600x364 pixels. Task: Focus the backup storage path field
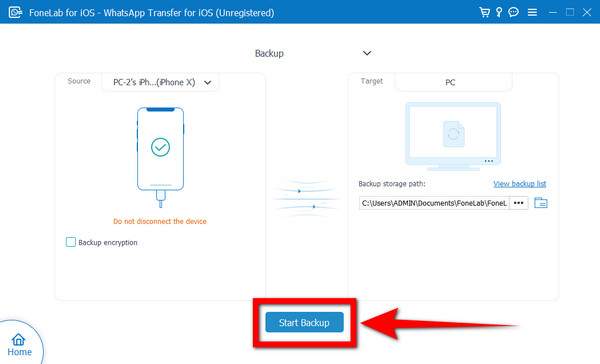(434, 203)
